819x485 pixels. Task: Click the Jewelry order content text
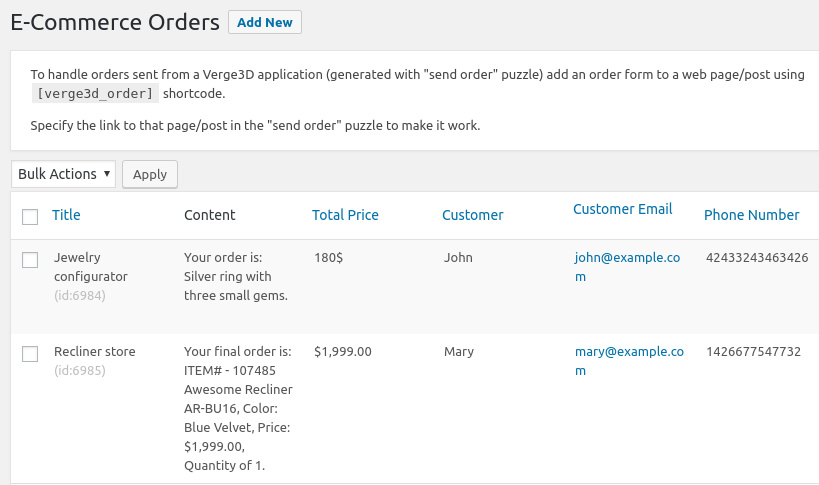(x=236, y=276)
